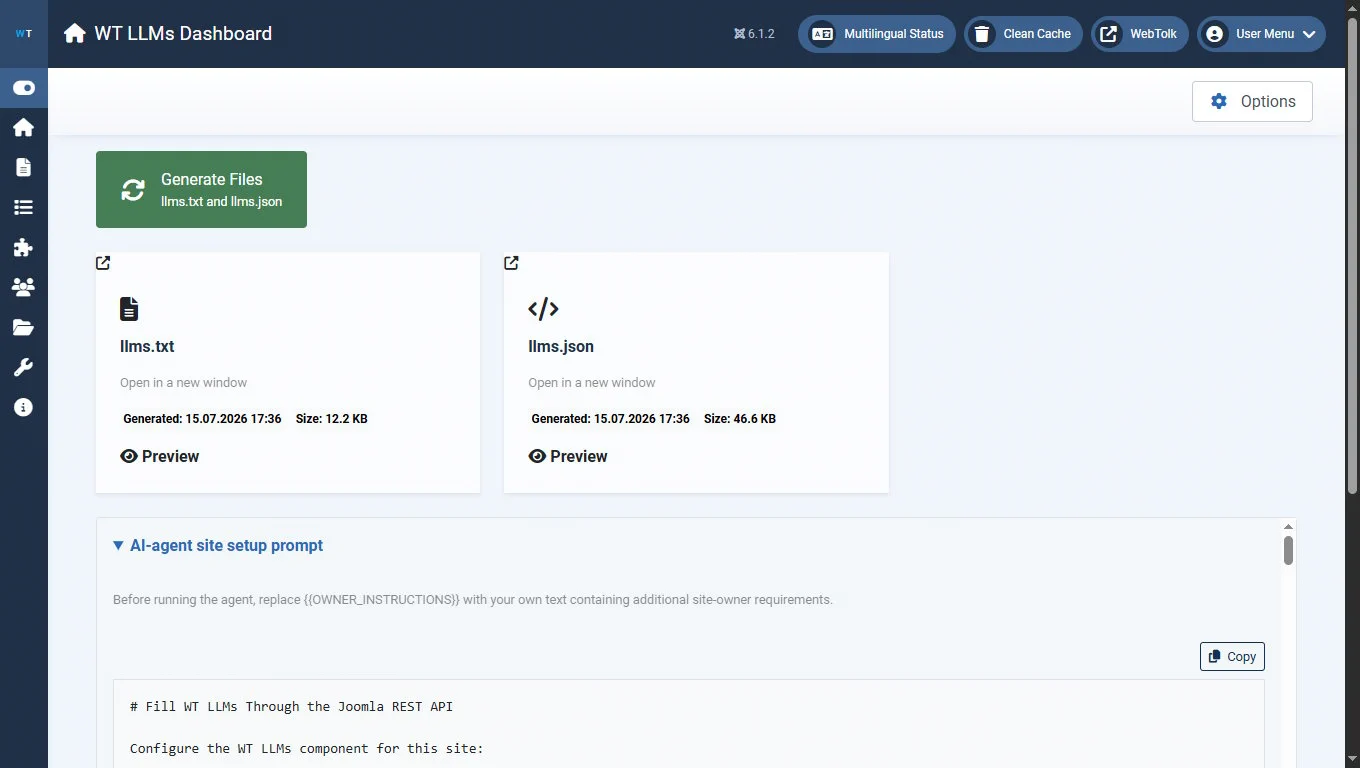Open Multilingual Status
The image size is (1360, 768).
pos(877,33)
